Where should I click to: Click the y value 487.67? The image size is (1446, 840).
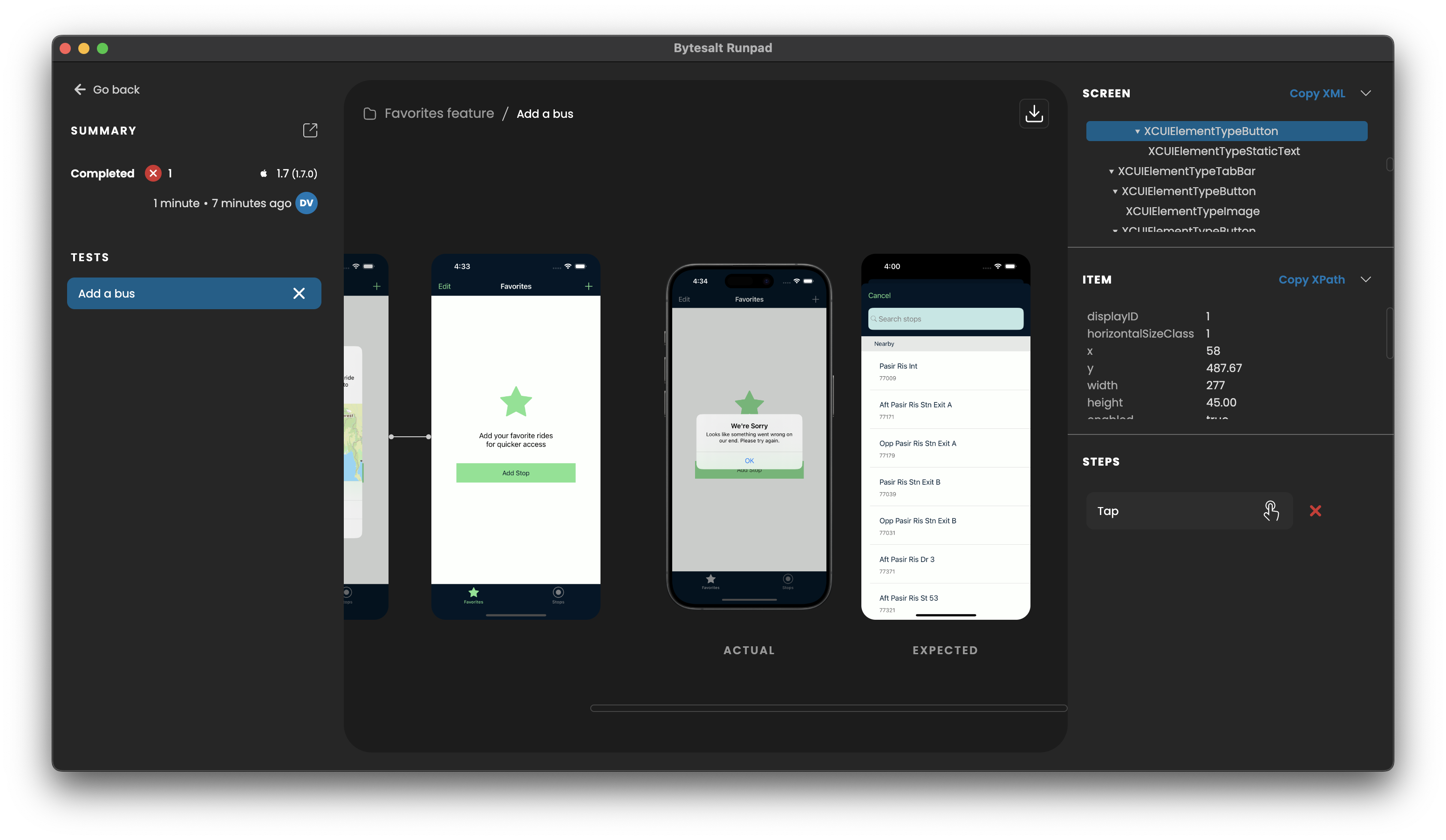1224,368
